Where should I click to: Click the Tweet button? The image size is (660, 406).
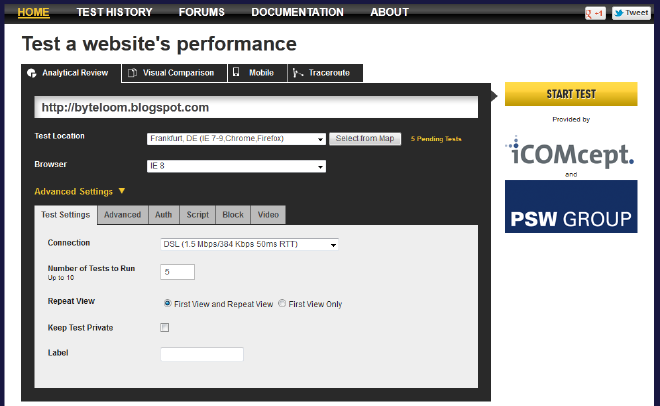tap(631, 13)
